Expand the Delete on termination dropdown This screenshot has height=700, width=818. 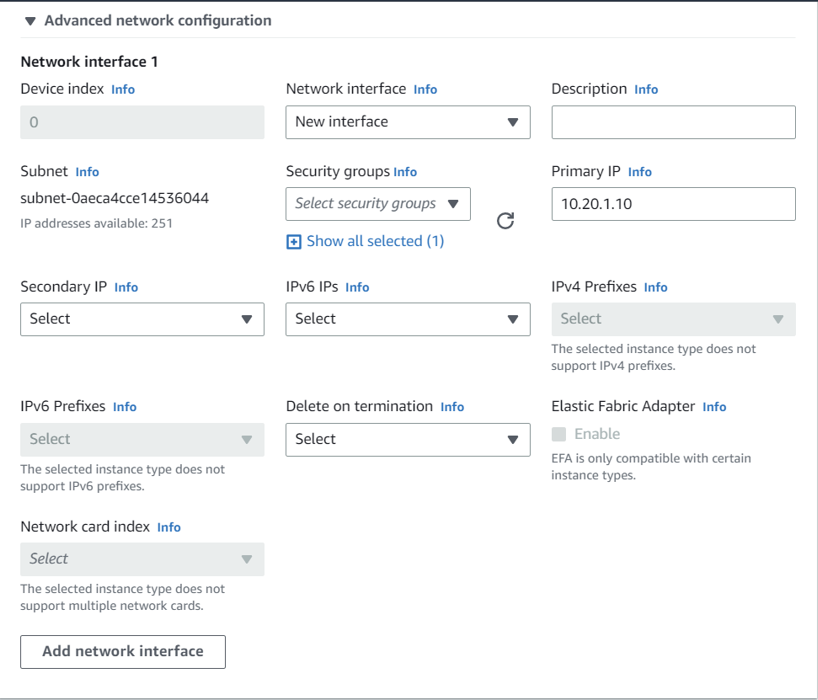pos(407,439)
